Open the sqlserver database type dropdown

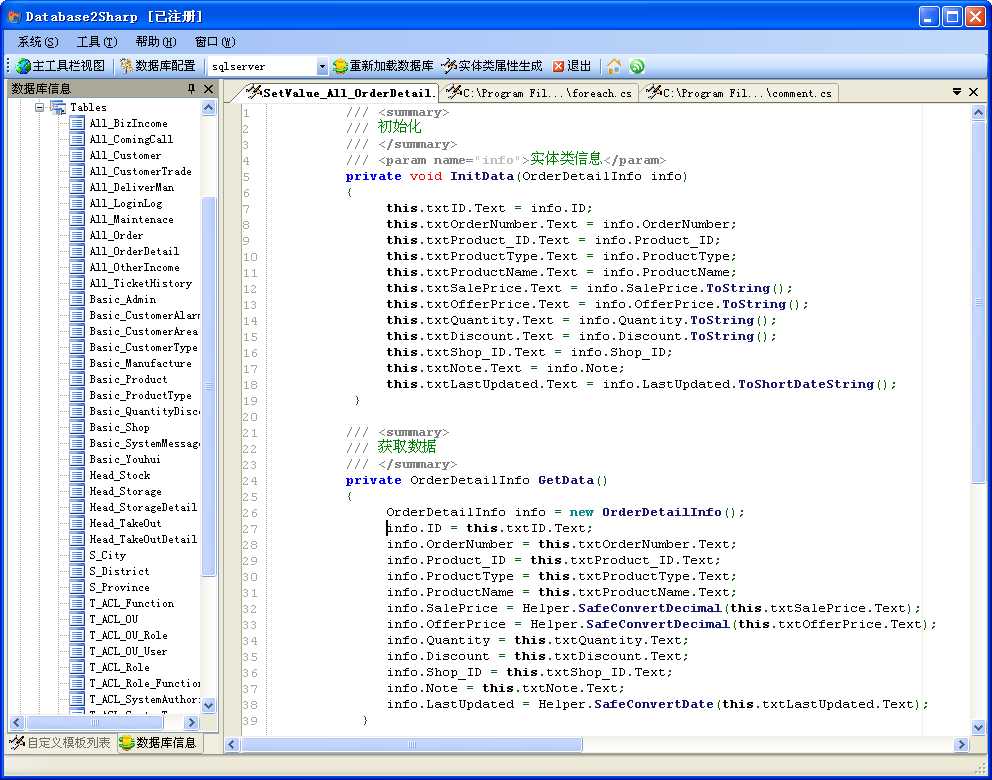click(x=321, y=66)
